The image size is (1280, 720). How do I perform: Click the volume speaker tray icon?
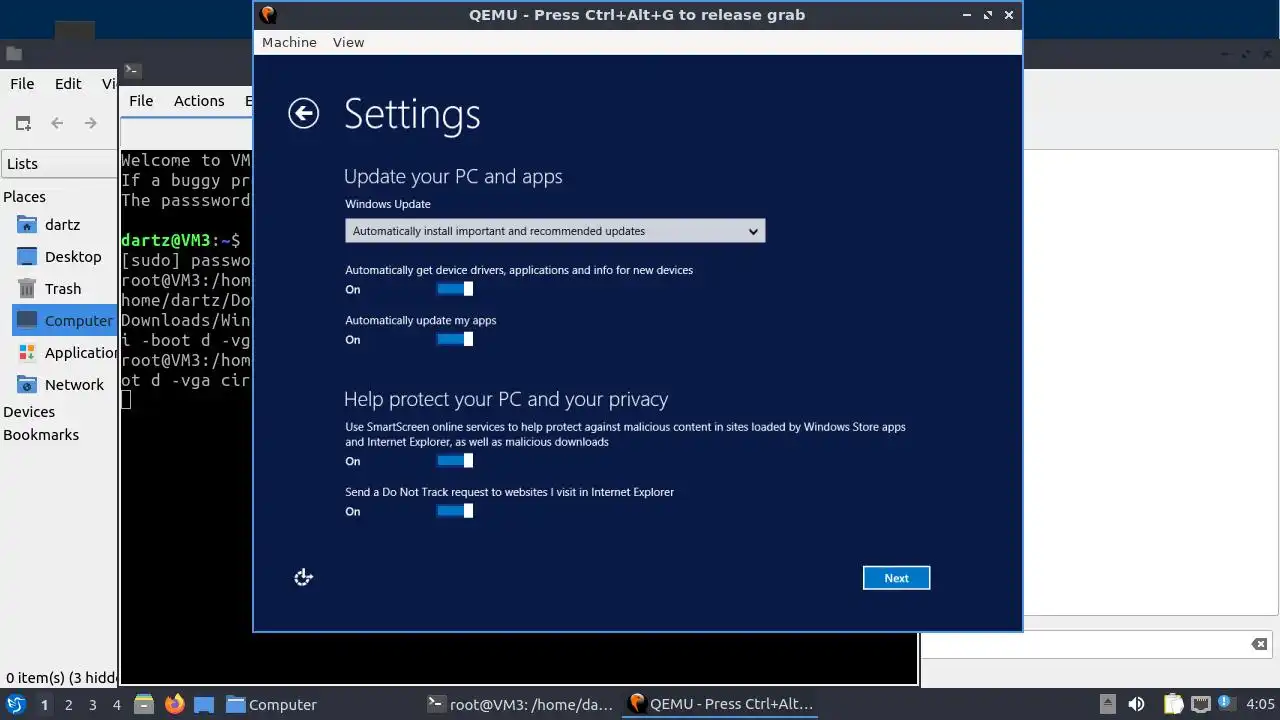point(1136,704)
